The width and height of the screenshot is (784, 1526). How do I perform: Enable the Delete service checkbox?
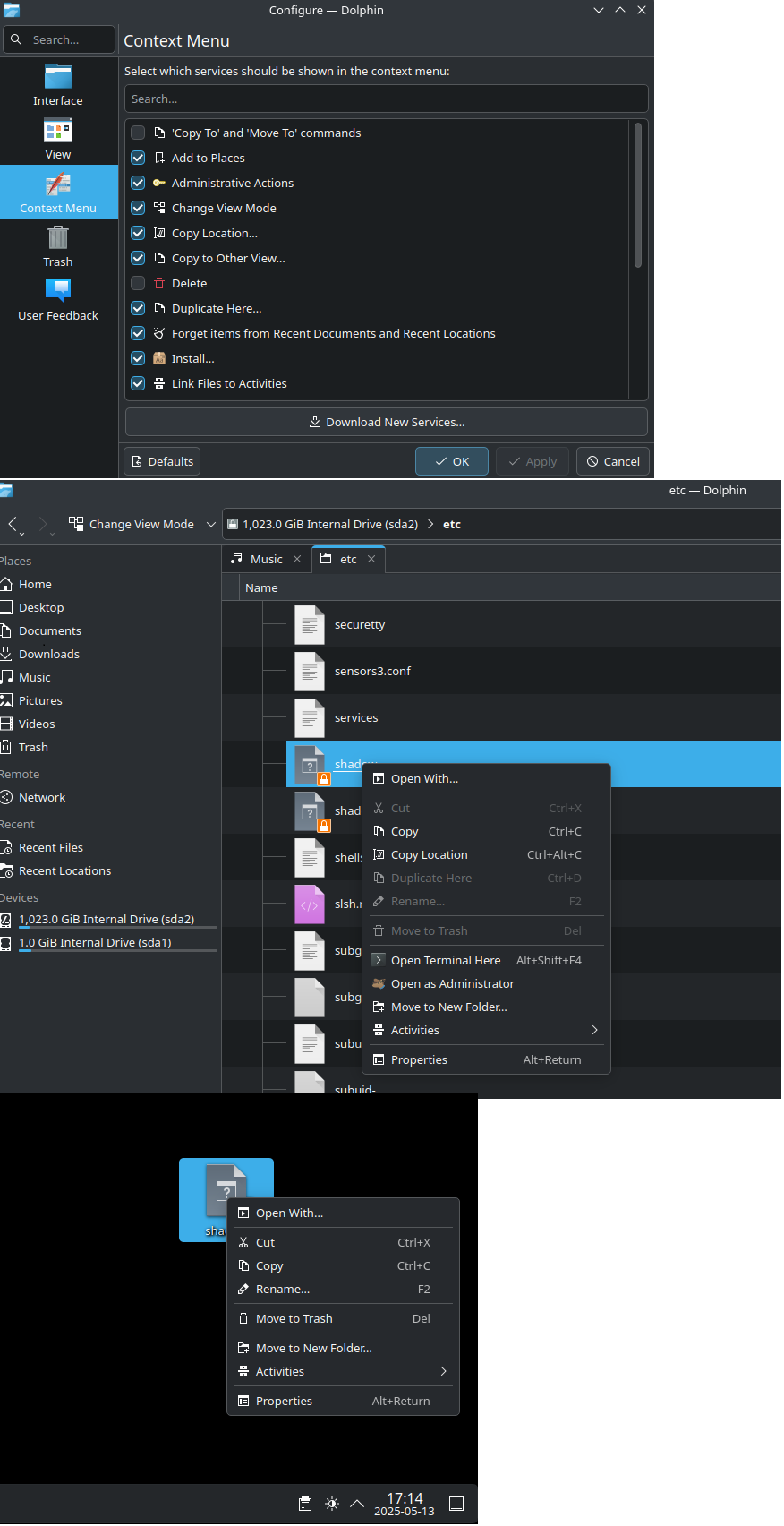click(138, 283)
